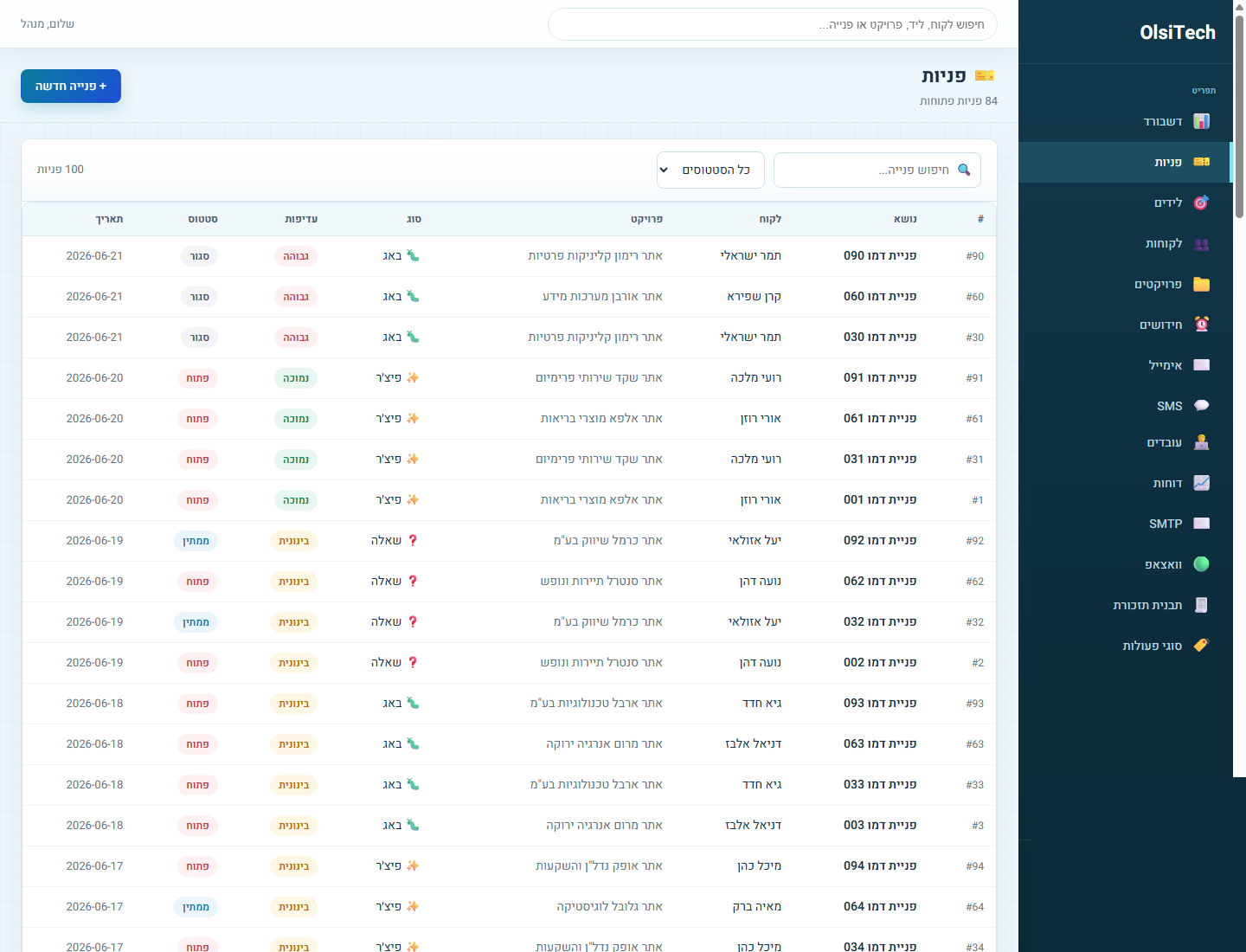The height and width of the screenshot is (952, 1246).
Task: Open לקוחות menu item
Action: (x=1125, y=243)
